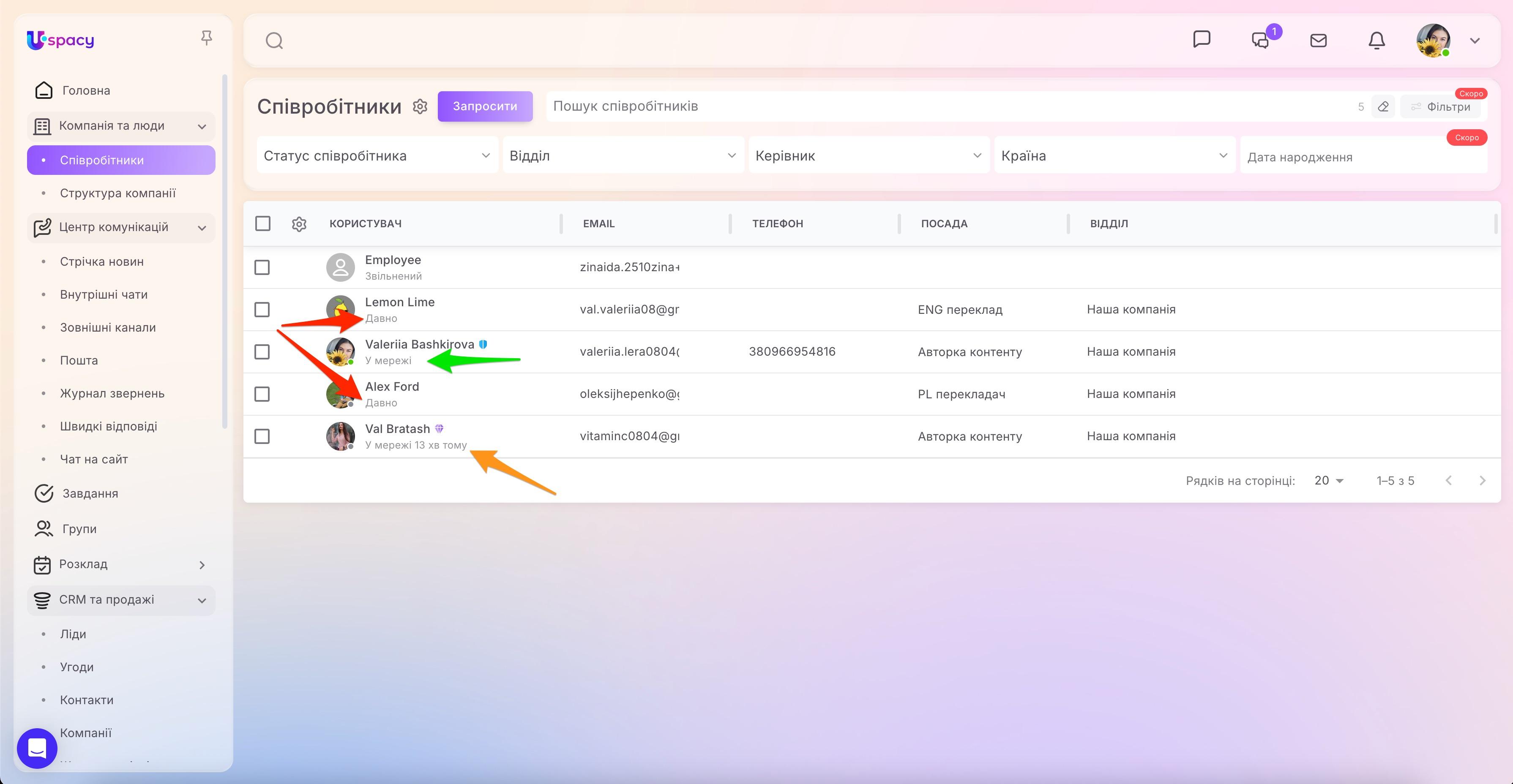The width and height of the screenshot is (1513, 784).
Task: Open table column settings gear
Action: (299, 224)
